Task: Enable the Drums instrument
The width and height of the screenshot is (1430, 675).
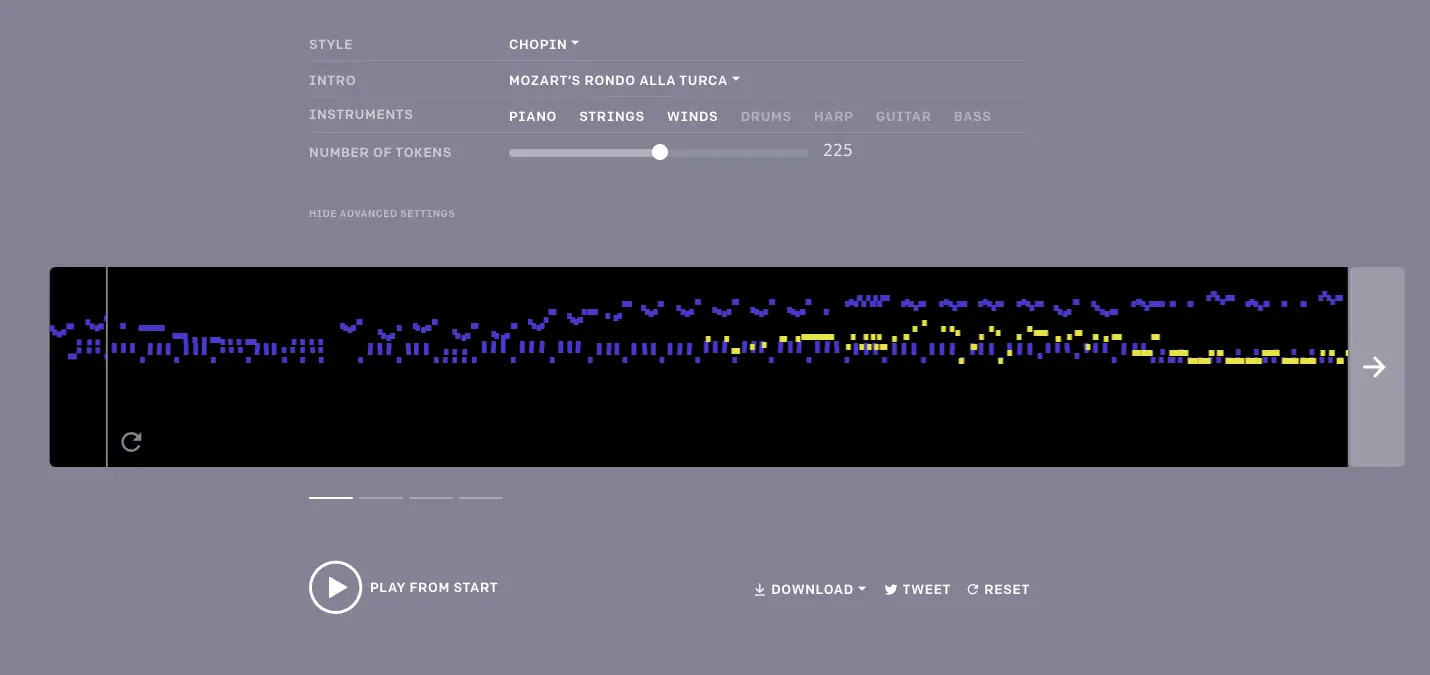Action: click(766, 117)
